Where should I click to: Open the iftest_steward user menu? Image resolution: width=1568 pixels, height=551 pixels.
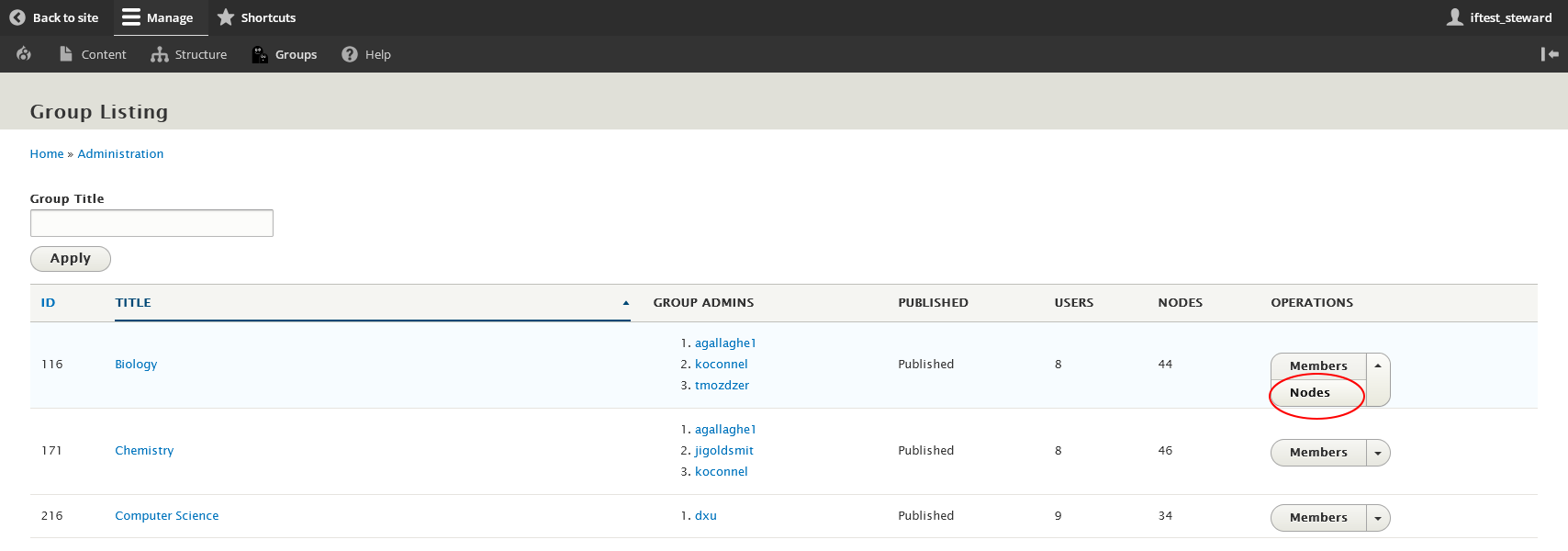tap(1499, 17)
